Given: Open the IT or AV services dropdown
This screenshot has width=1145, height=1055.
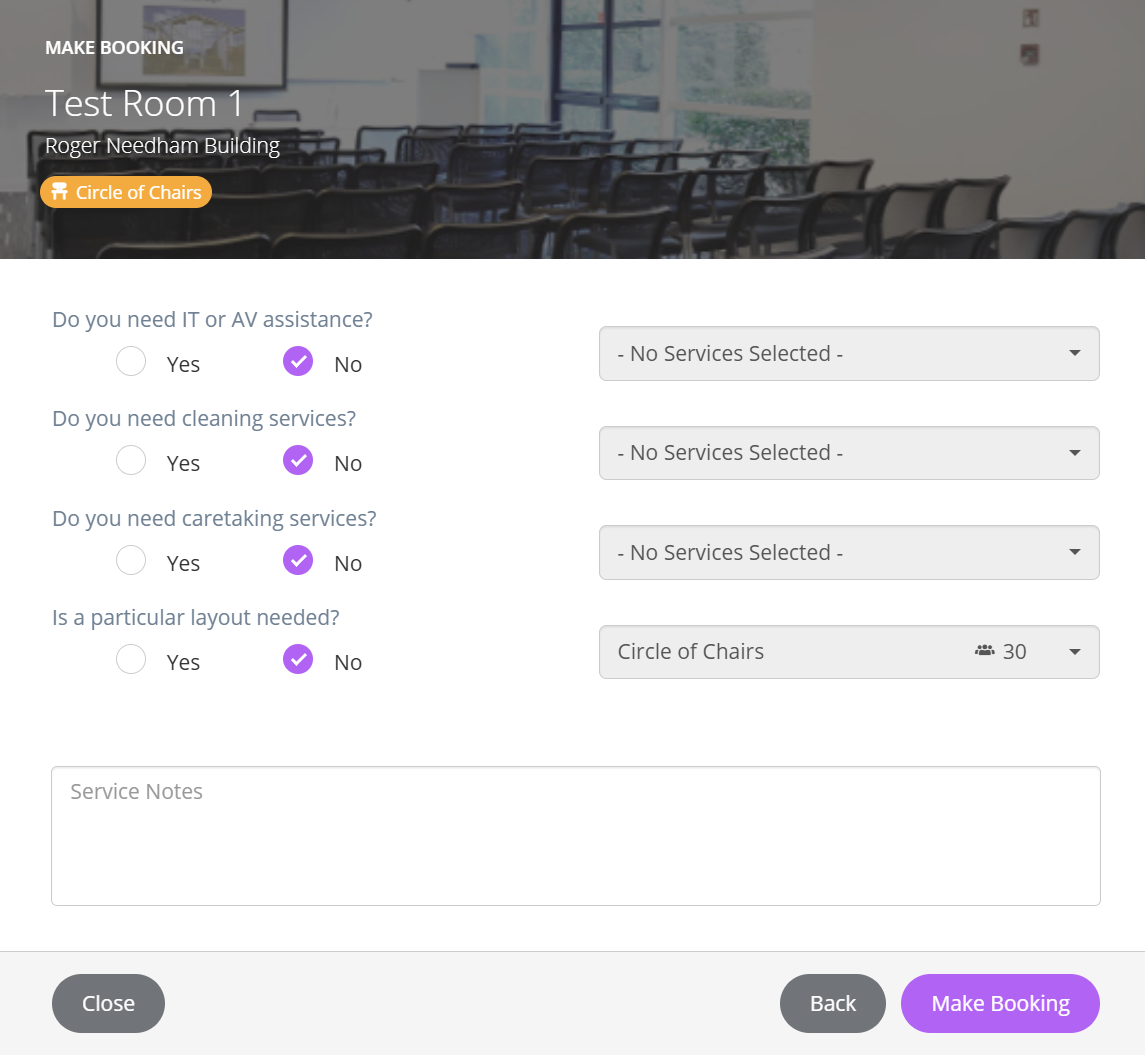Looking at the screenshot, I should tap(849, 353).
